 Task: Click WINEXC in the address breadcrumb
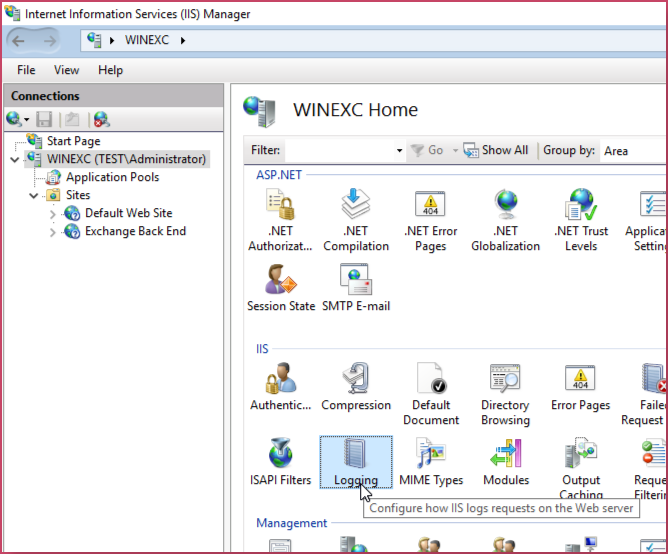click(147, 40)
